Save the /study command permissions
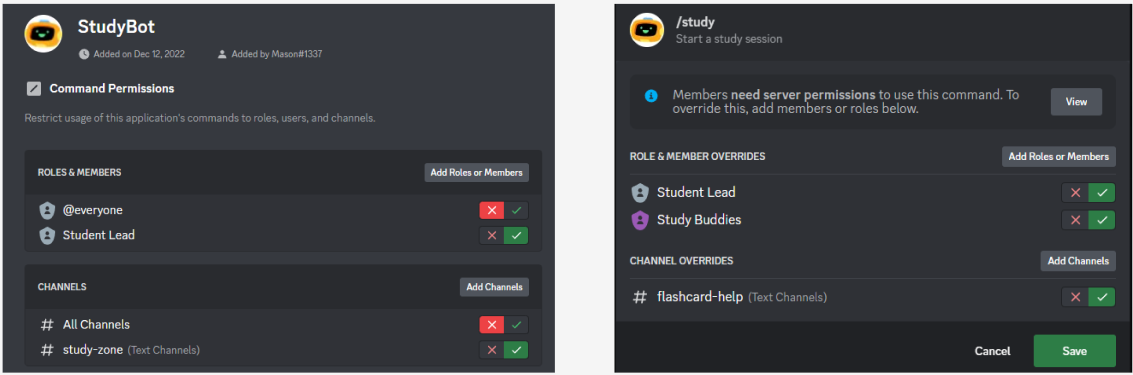Viewport: 1133px width, 375px height. [x=1074, y=350]
